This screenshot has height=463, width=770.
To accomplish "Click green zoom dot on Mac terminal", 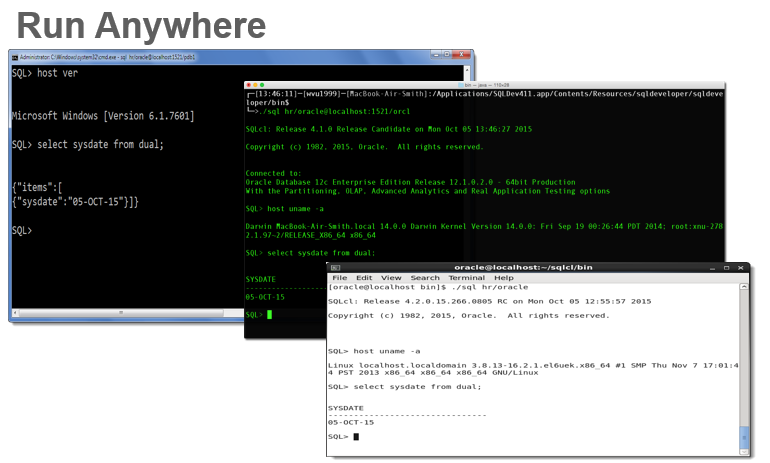I will pyautogui.click(x=262, y=85).
